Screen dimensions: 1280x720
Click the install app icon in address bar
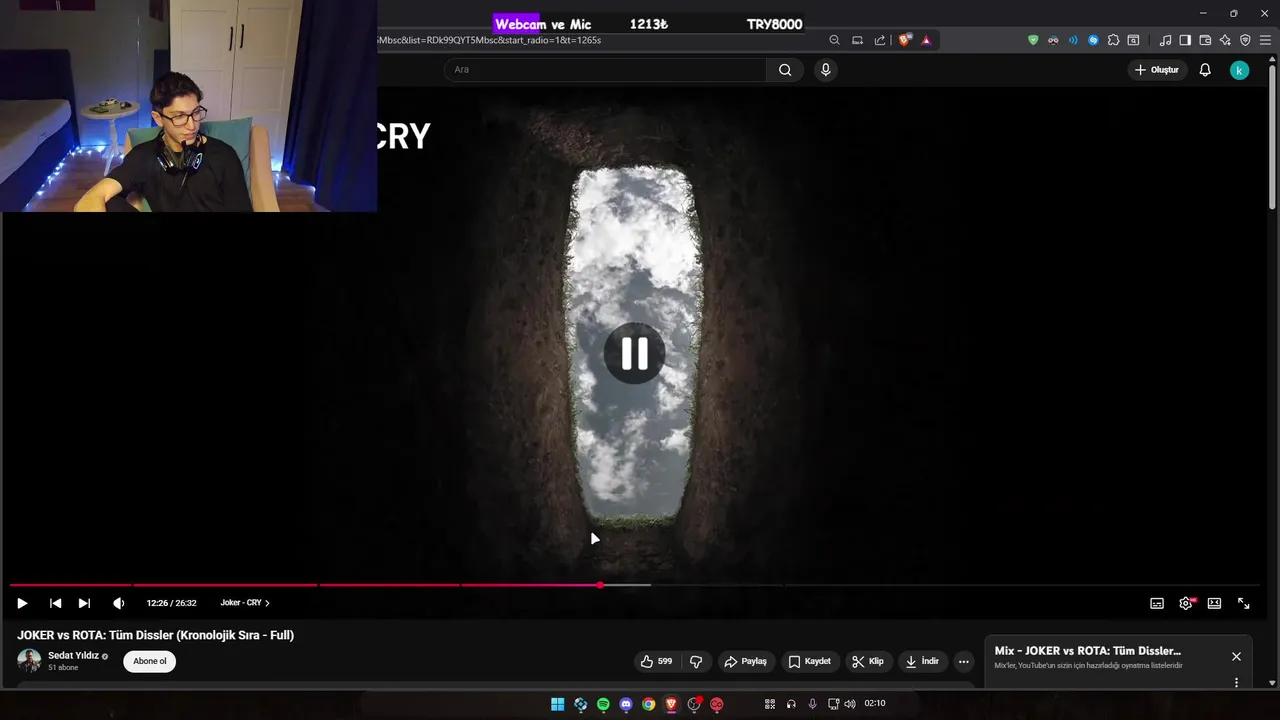(x=857, y=40)
